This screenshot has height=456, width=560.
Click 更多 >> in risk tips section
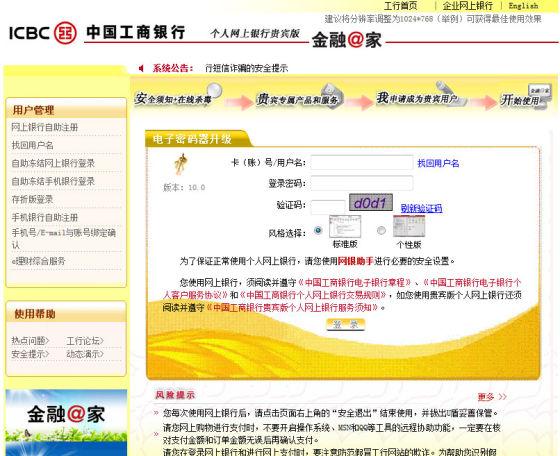click(x=492, y=397)
